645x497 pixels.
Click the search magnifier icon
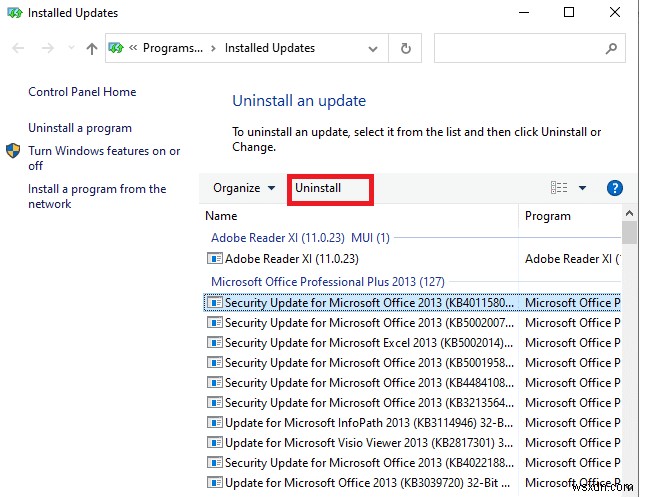[x=611, y=49]
